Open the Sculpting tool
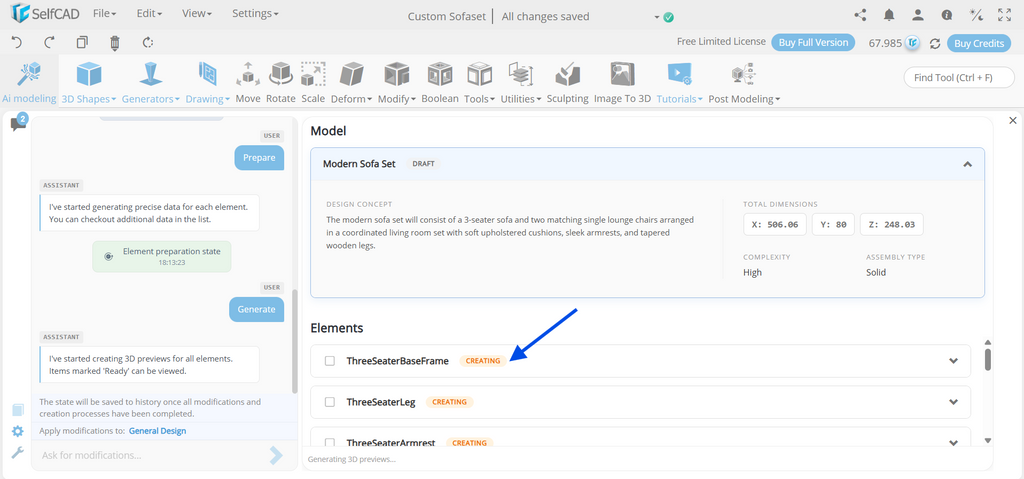The image size is (1024, 479). click(568, 82)
